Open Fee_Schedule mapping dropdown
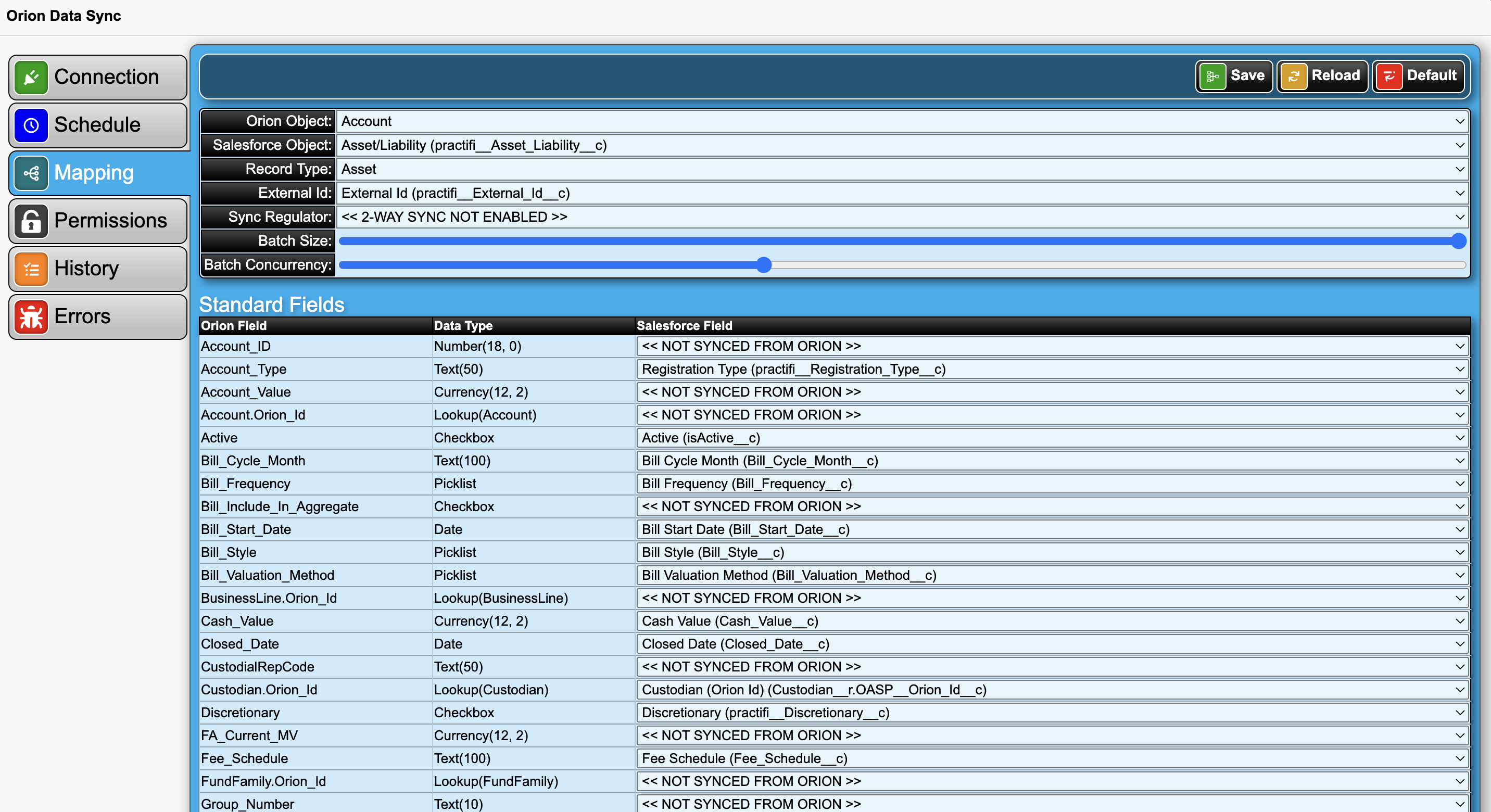The height and width of the screenshot is (812, 1491). click(x=1052, y=759)
